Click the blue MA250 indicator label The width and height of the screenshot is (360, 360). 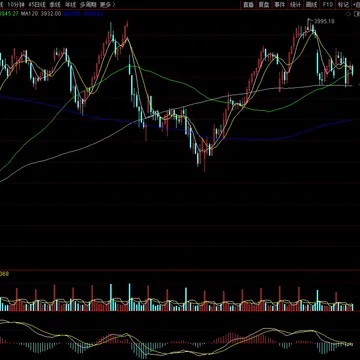pos(84,14)
